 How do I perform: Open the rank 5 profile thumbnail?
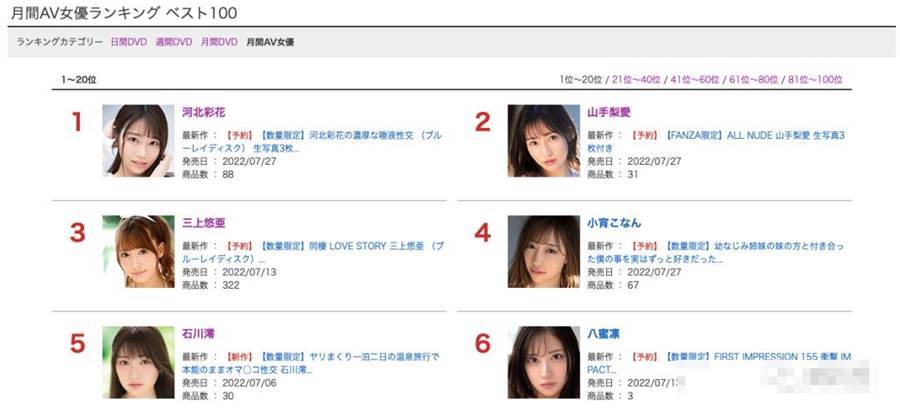coord(138,362)
